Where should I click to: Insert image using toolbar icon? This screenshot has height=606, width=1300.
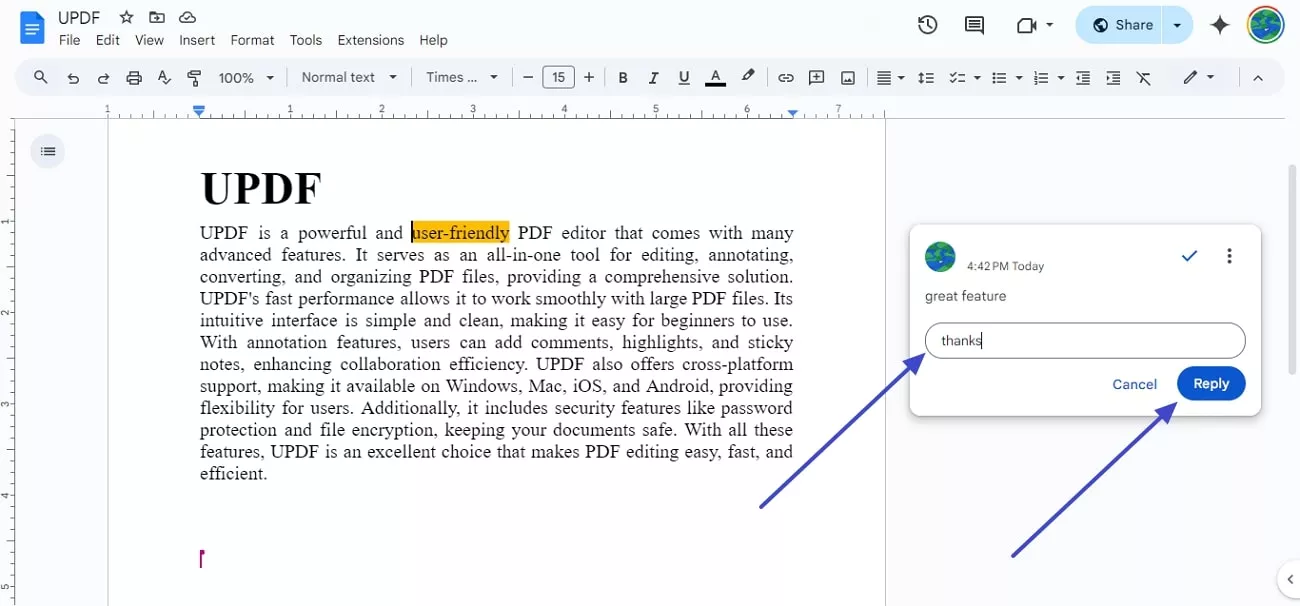(x=848, y=77)
